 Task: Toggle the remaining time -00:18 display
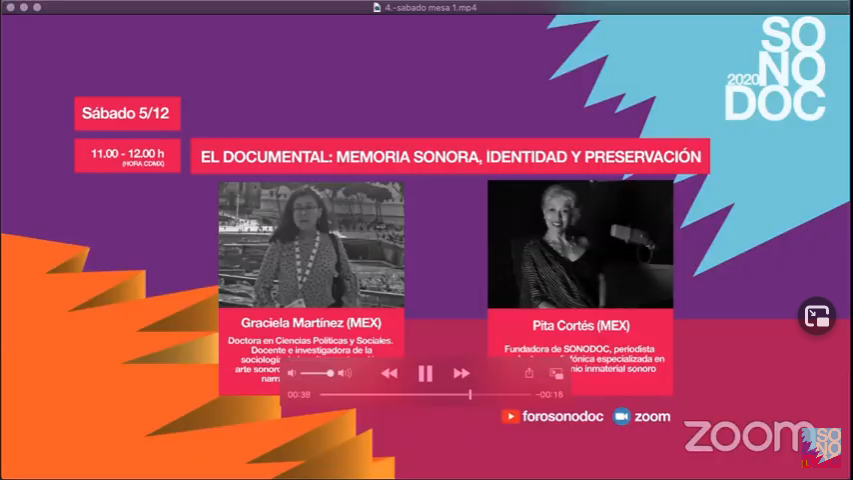point(549,395)
